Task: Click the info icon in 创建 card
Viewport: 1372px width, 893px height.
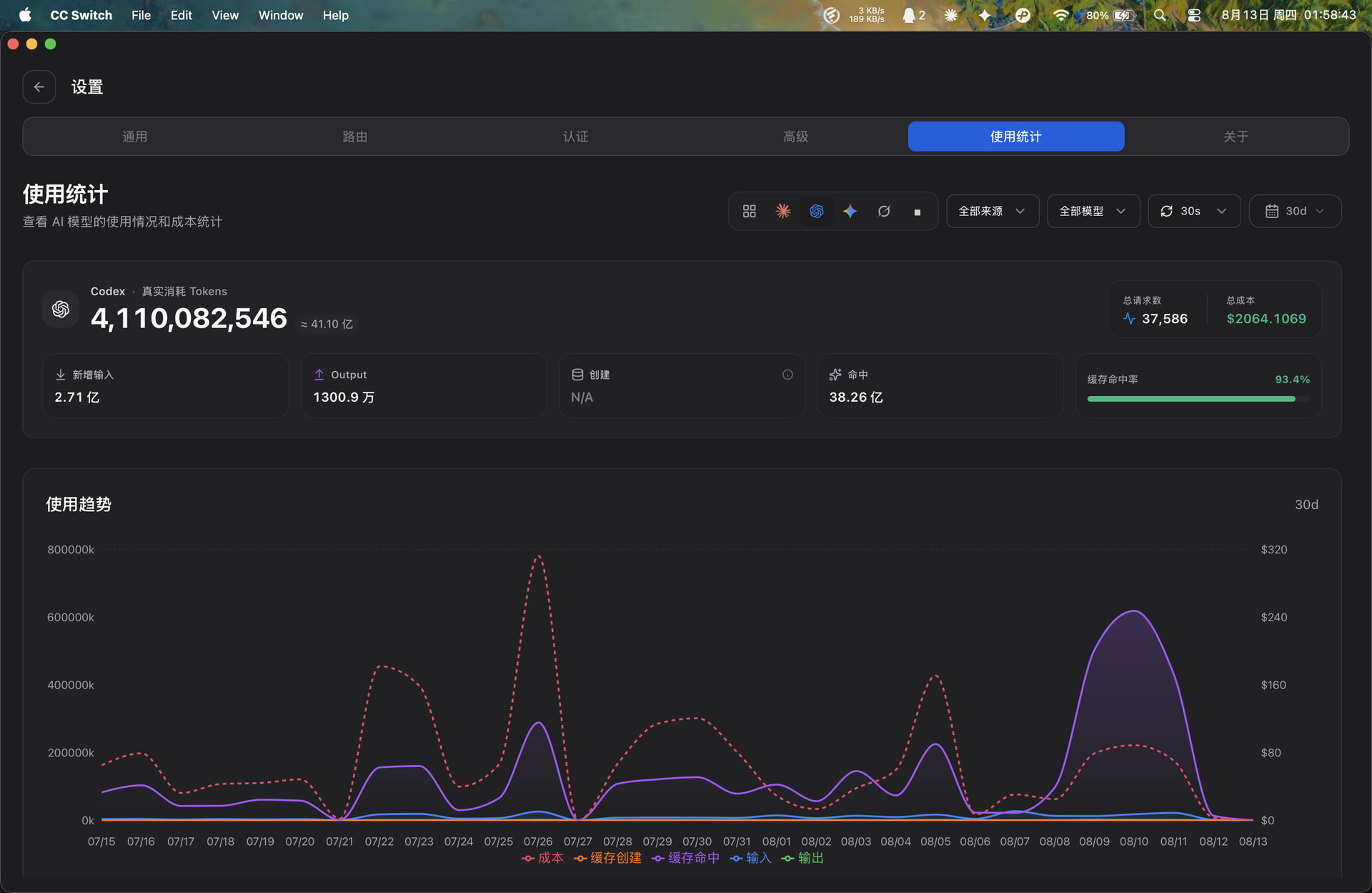Action: [787, 375]
